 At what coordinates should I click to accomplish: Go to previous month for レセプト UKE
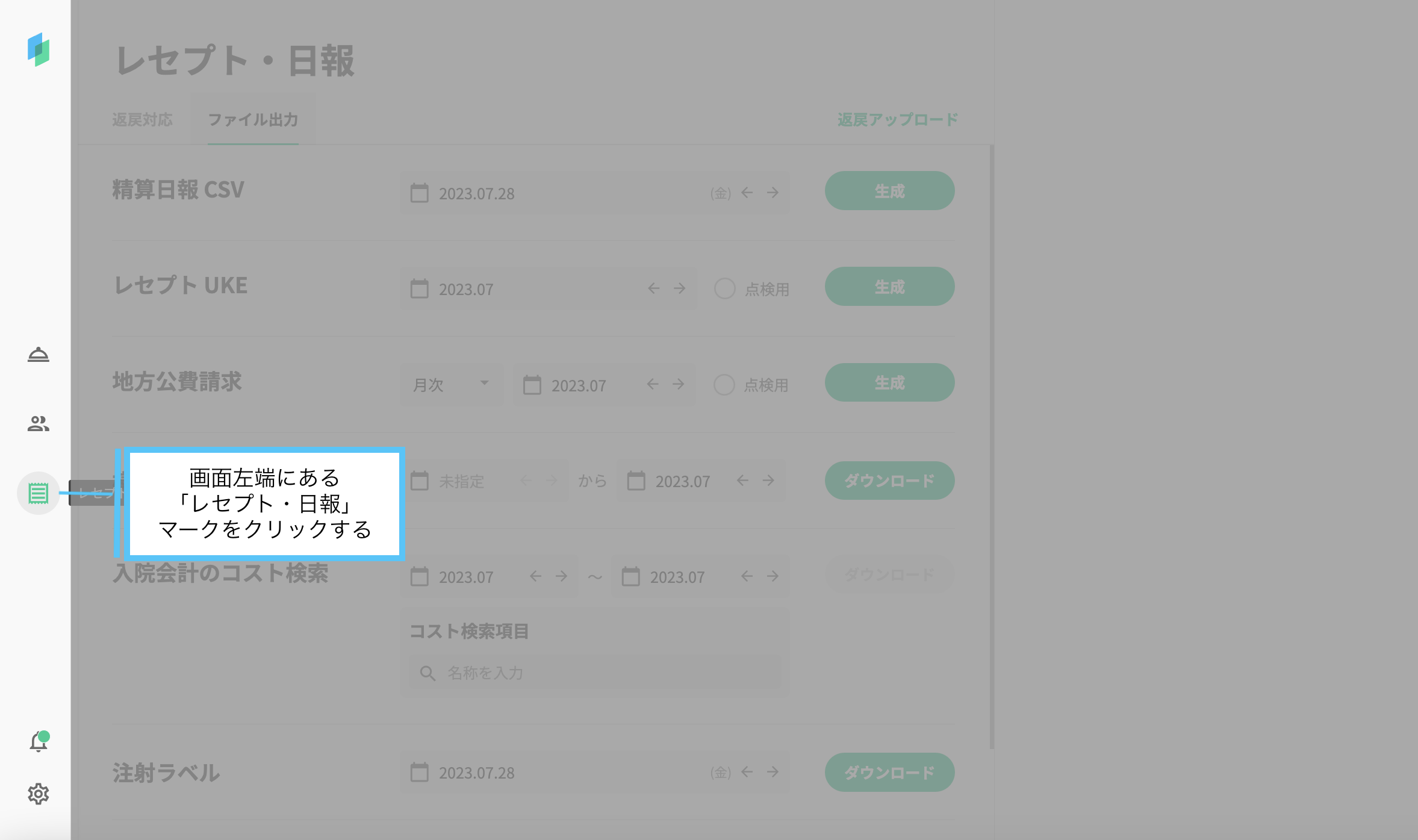click(653, 288)
